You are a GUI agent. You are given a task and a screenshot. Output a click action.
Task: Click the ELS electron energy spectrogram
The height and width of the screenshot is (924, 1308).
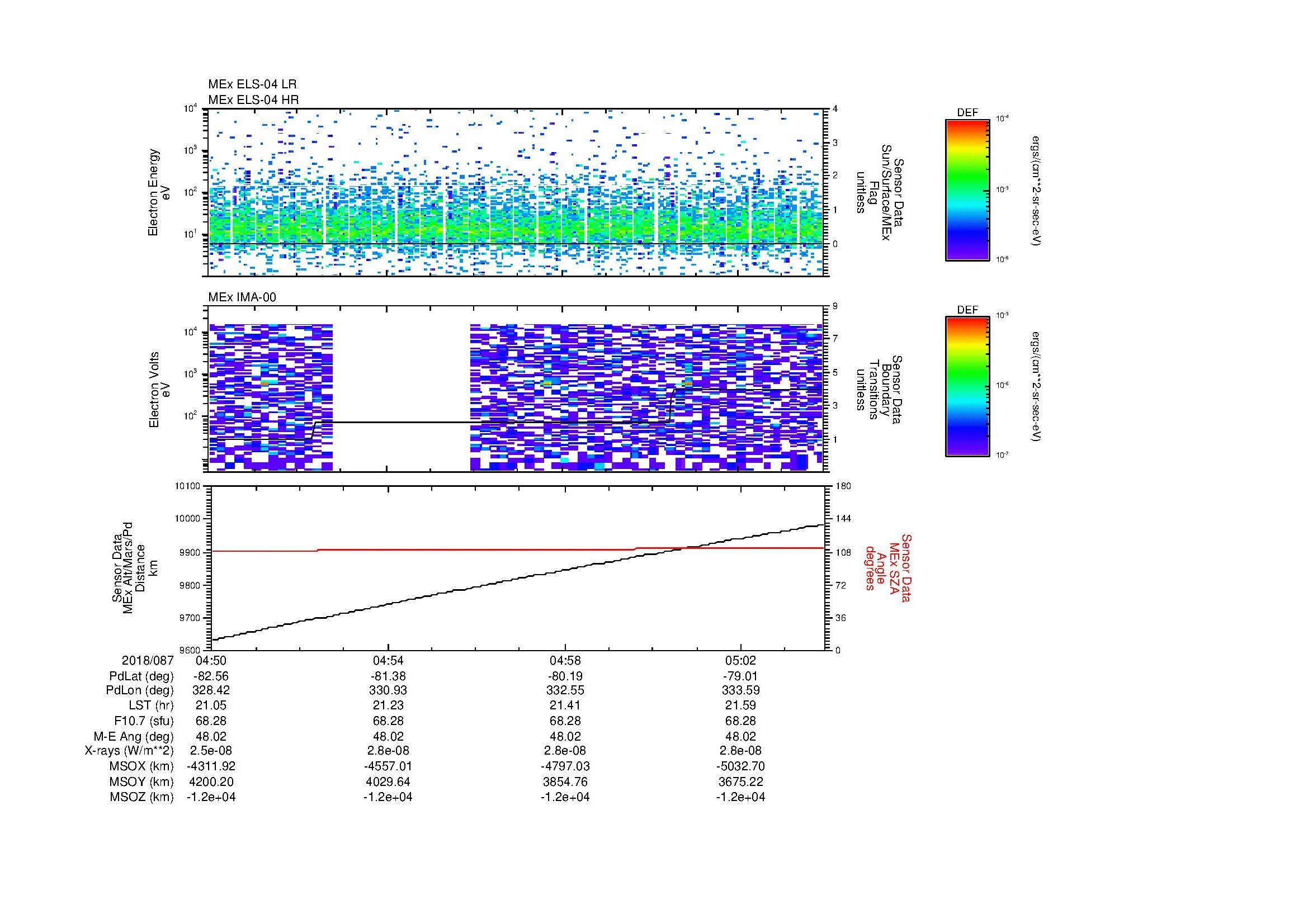tap(516, 192)
